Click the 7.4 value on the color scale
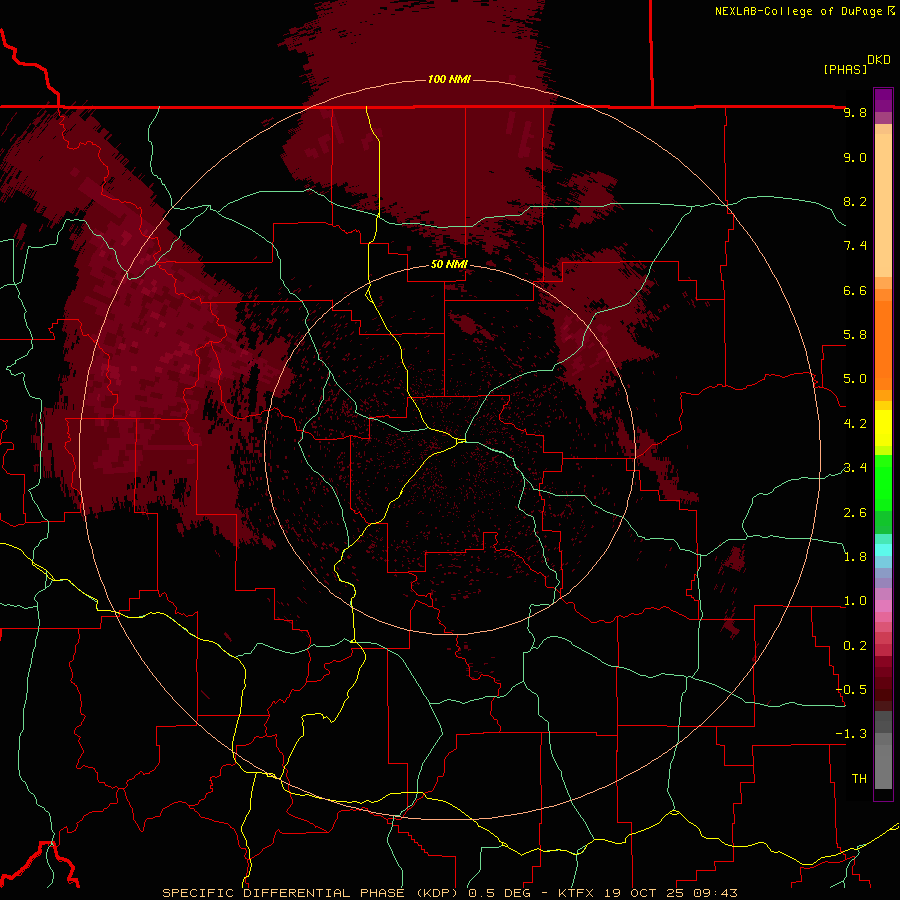 855,246
